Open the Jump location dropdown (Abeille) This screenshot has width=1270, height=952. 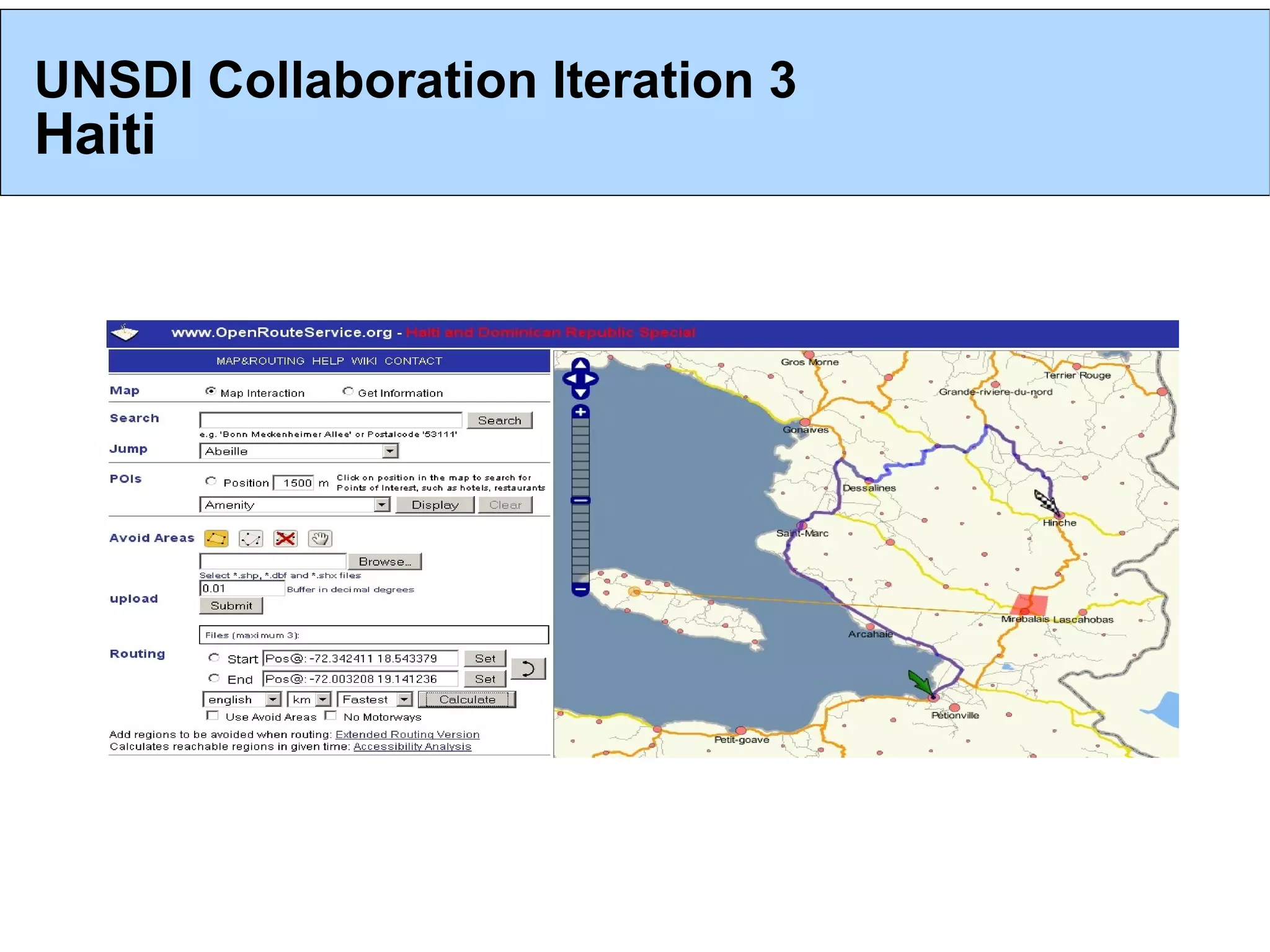(298, 451)
